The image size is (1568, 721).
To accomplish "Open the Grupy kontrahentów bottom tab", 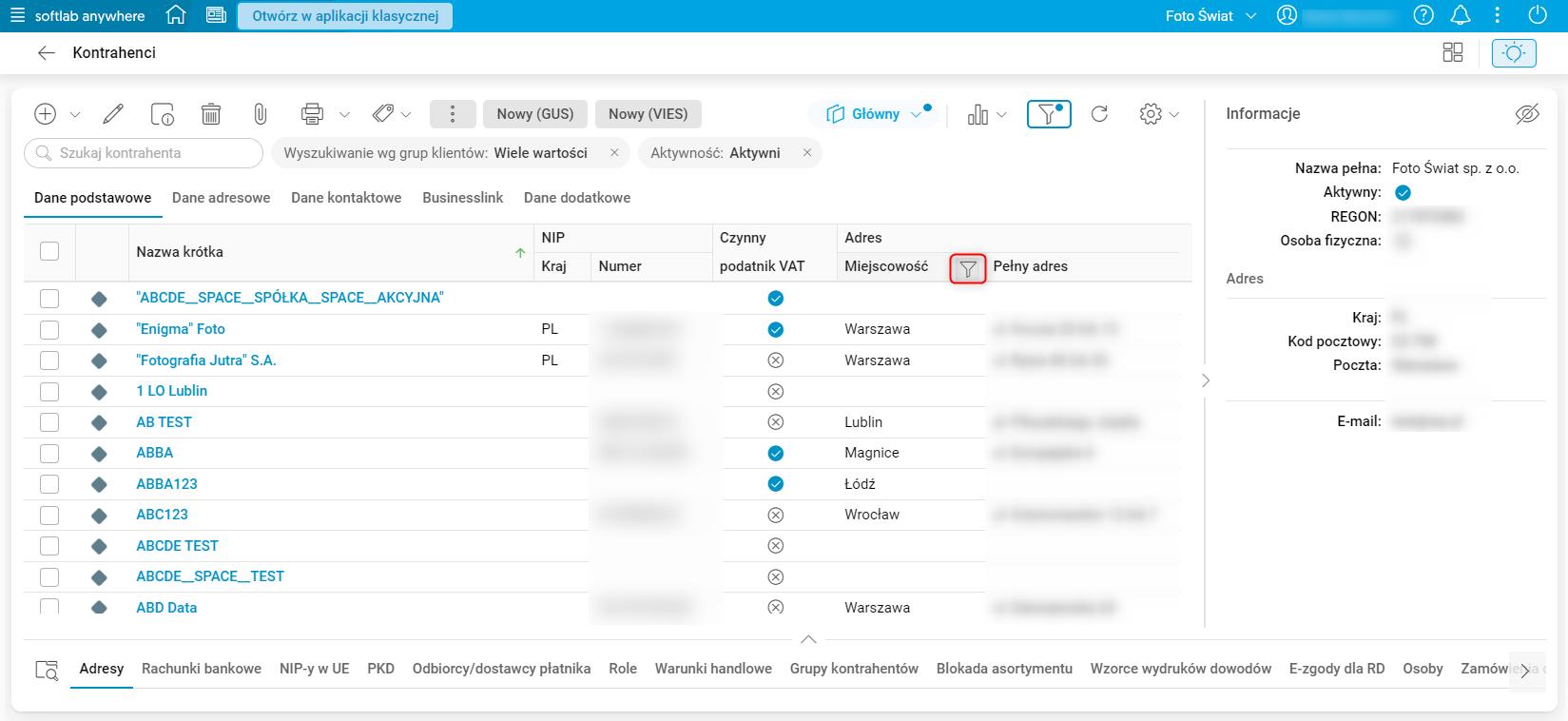I will pos(854,669).
